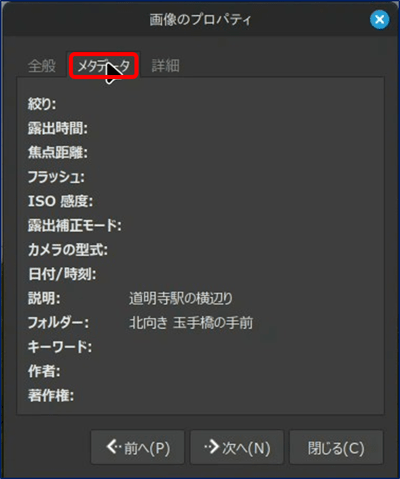
Task: Click the ISO 感度 label
Action: click(x=60, y=201)
